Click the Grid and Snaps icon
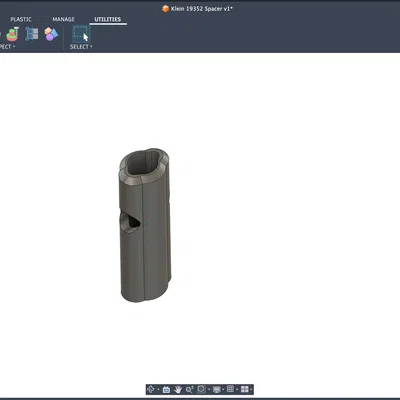400x400 pixels. pyautogui.click(x=230, y=389)
